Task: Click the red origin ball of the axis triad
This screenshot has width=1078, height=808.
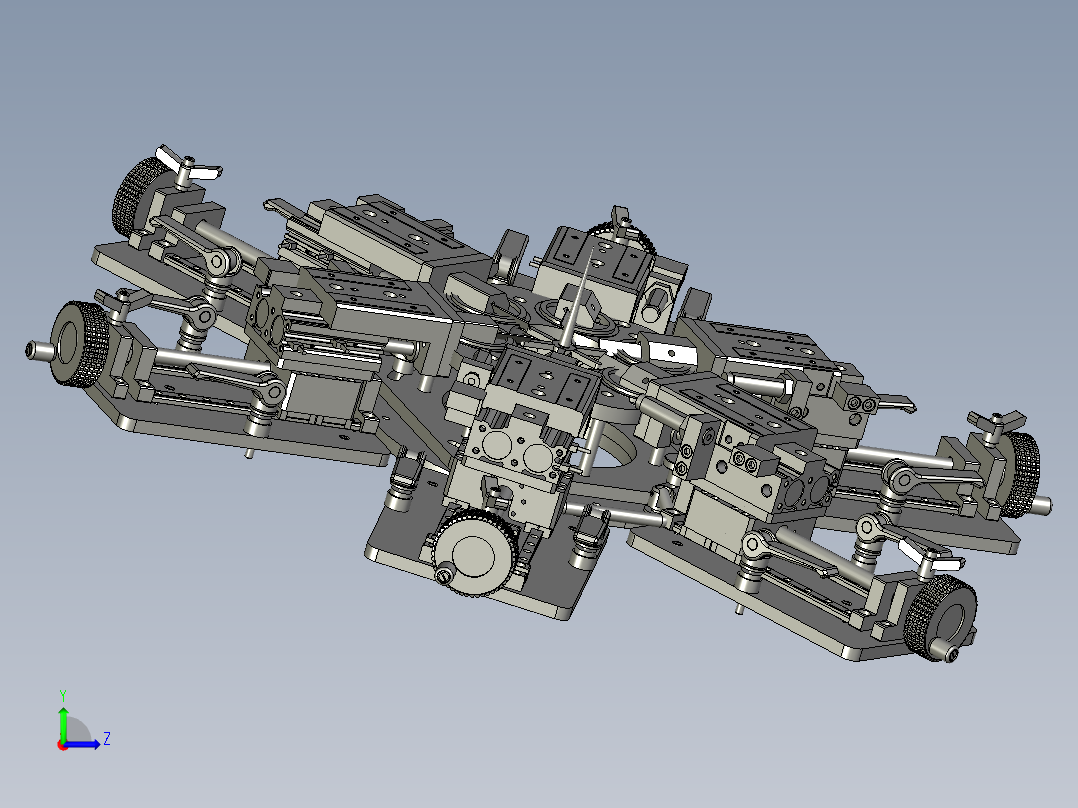Action: pyautogui.click(x=63, y=745)
